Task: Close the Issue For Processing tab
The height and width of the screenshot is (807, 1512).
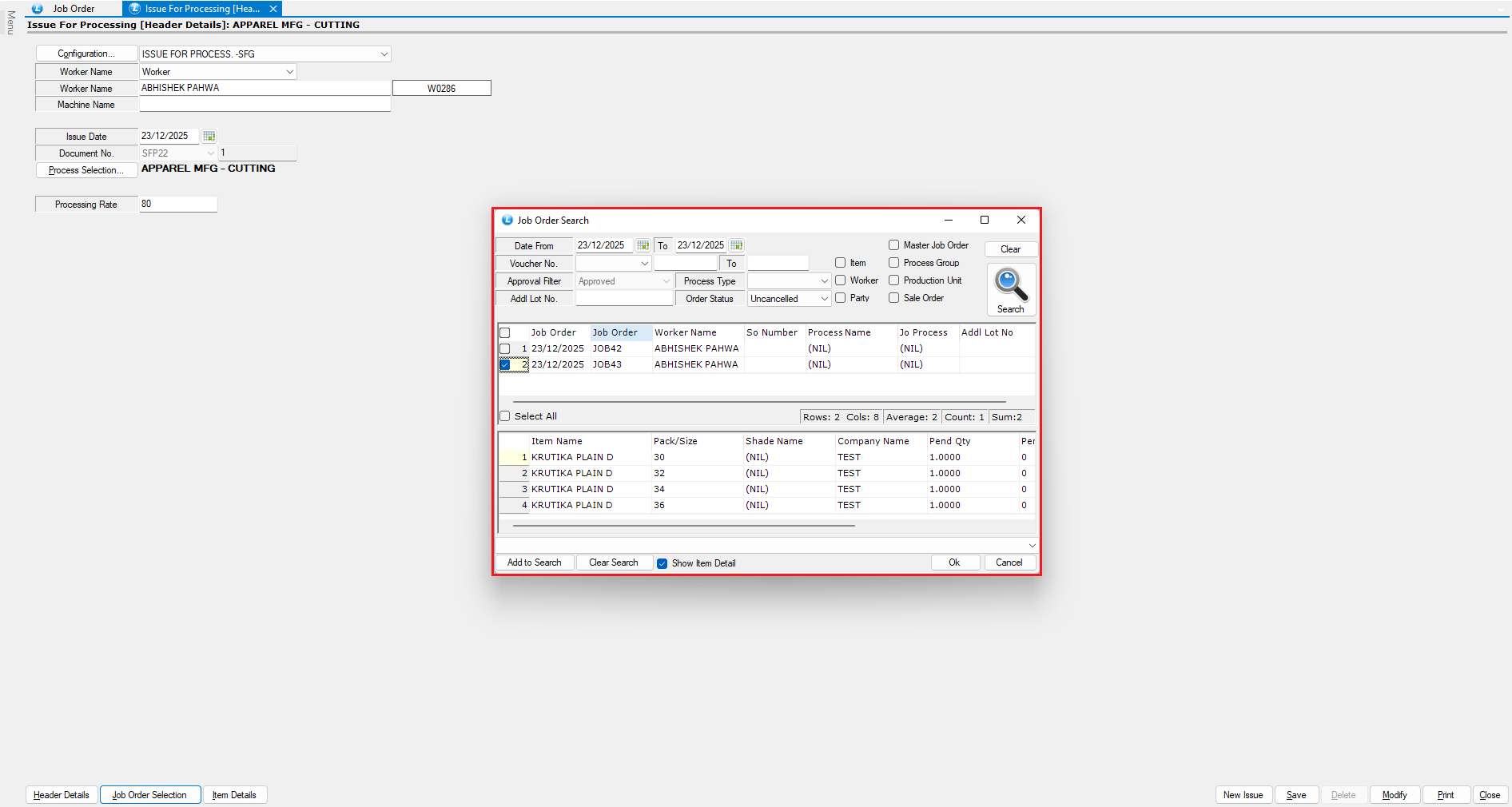Action: tap(273, 9)
